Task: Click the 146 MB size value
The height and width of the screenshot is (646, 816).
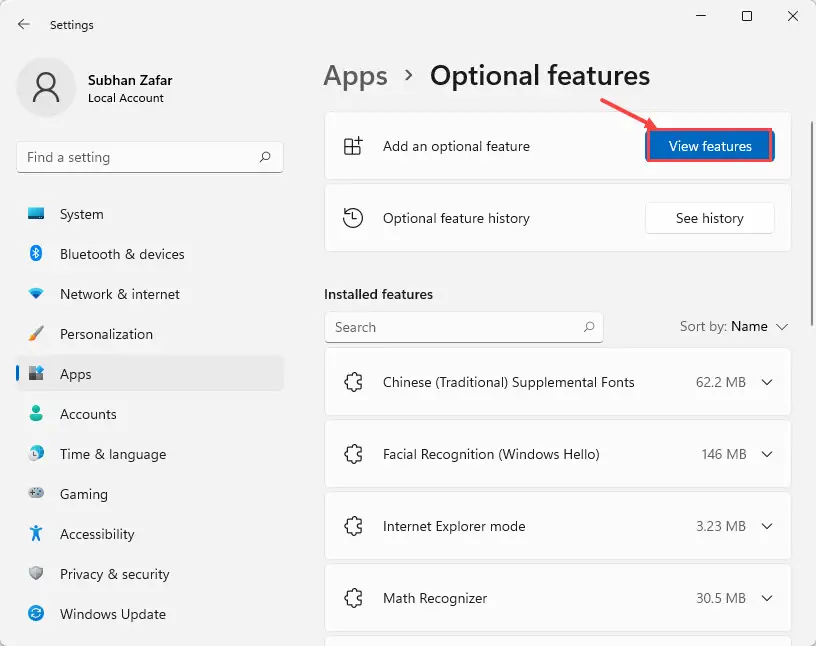Action: 724,454
